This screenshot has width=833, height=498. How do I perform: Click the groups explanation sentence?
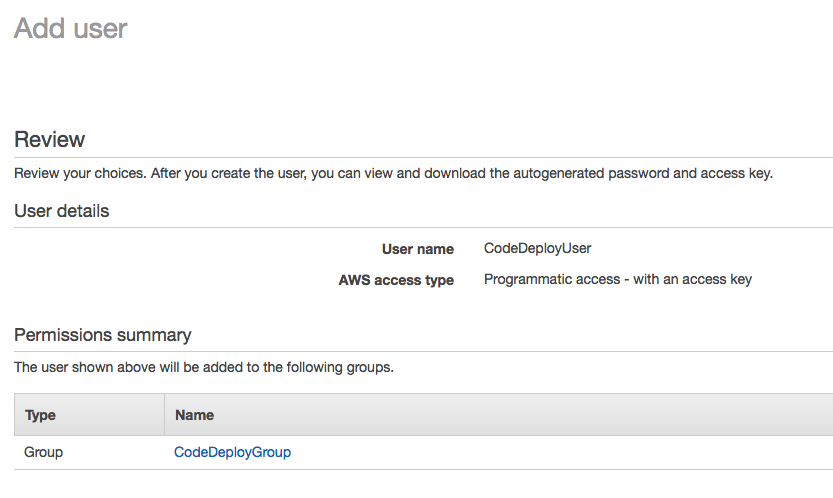pos(204,367)
